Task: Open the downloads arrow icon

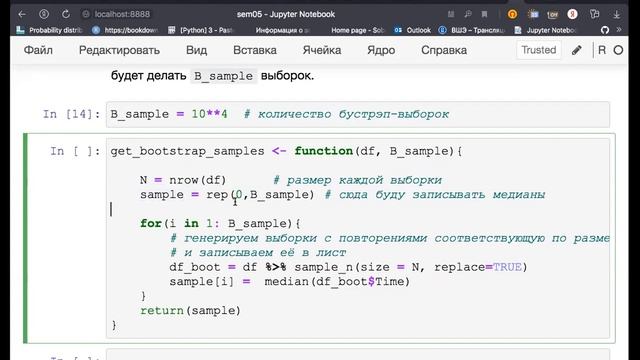Action: click(616, 14)
